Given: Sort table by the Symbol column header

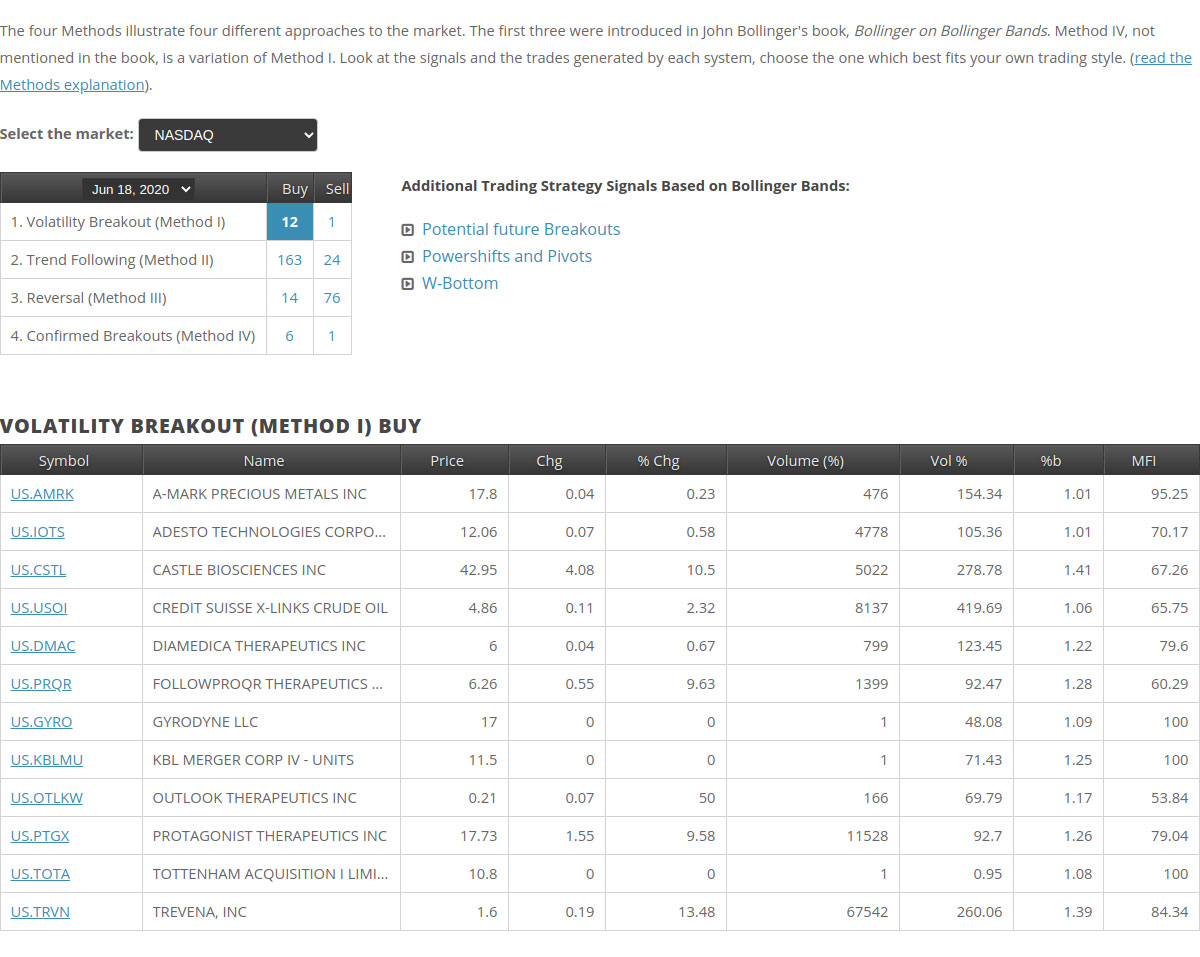Looking at the screenshot, I should click(64, 460).
